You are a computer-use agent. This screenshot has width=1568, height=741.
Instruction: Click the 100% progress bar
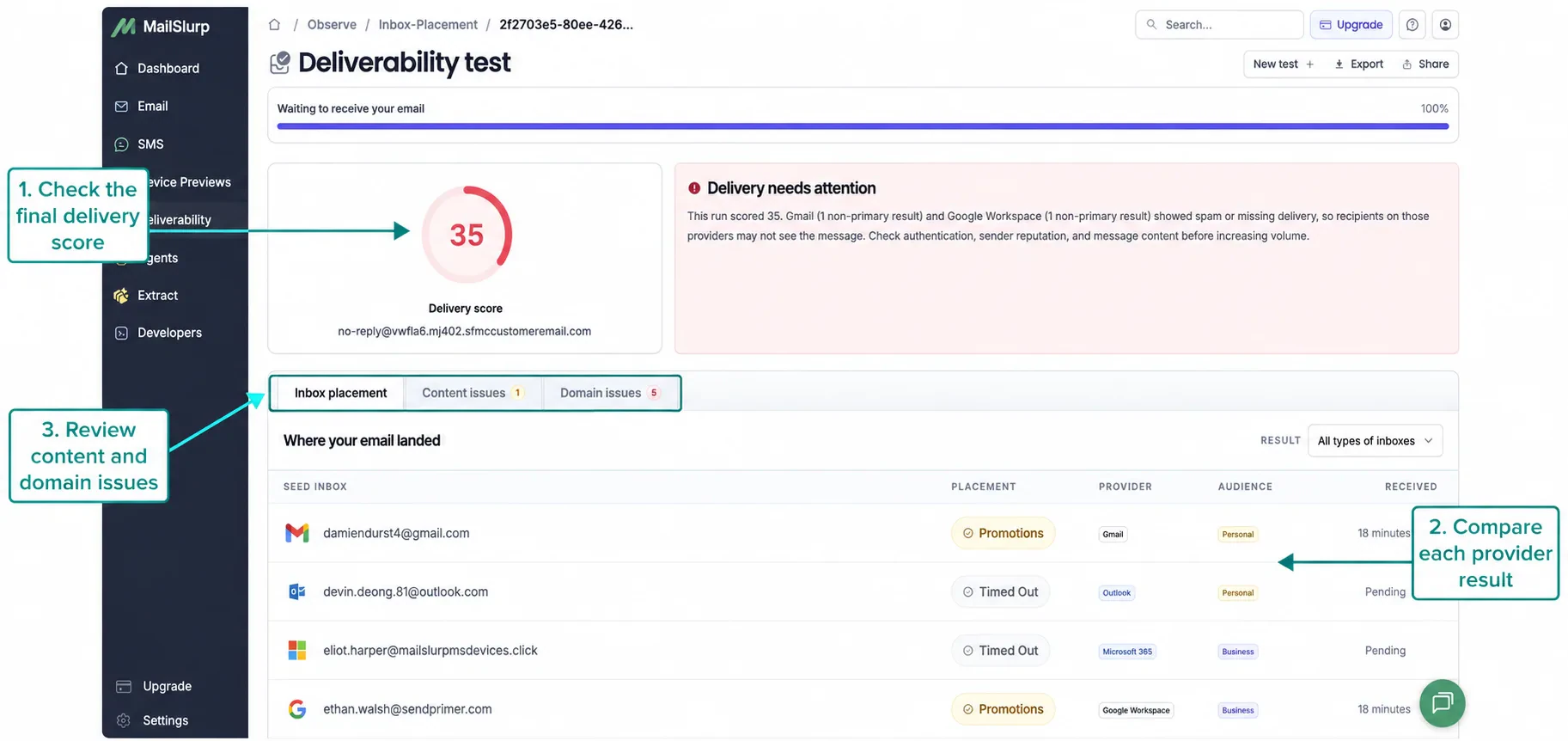coord(863,126)
